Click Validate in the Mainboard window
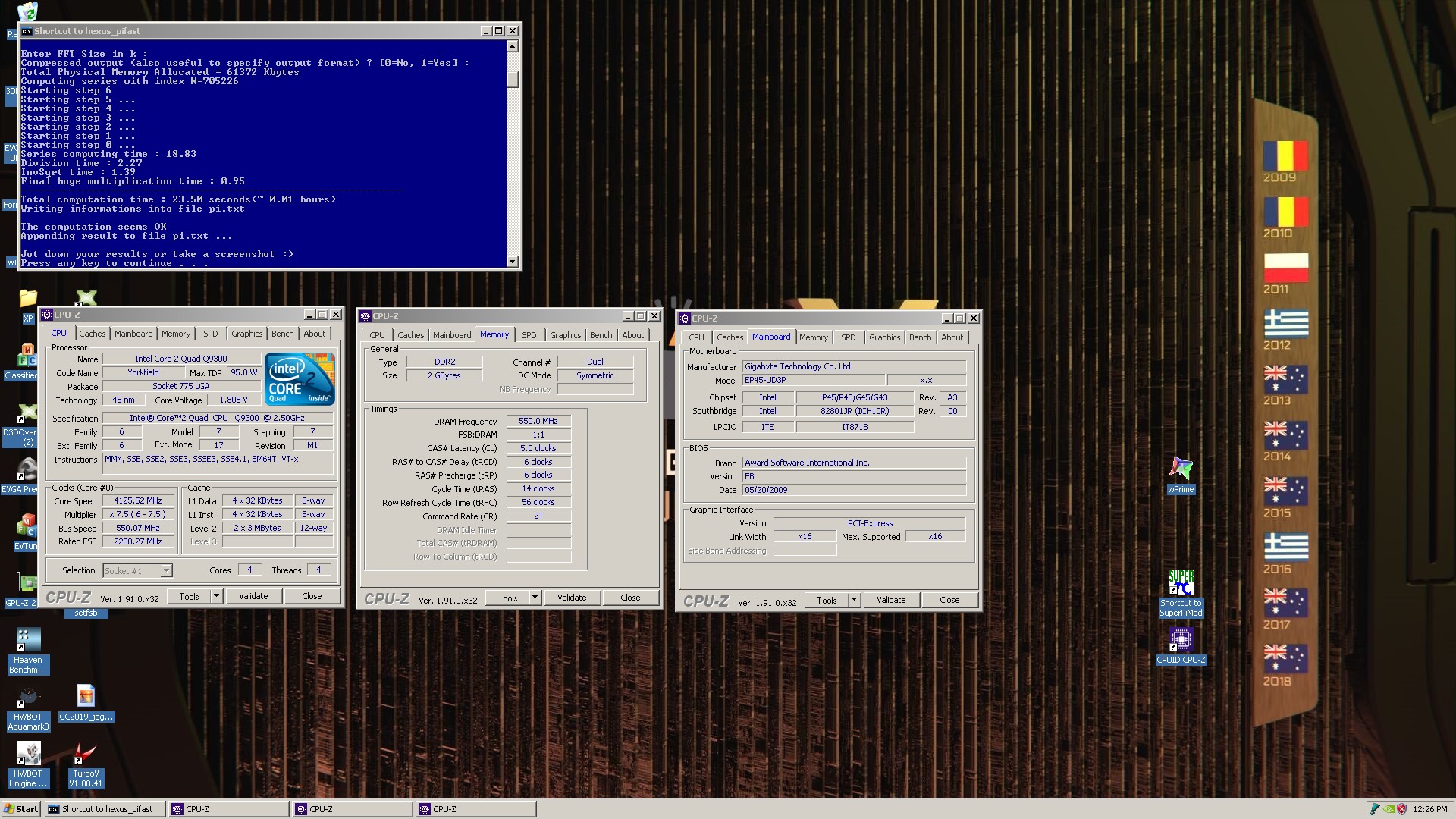Screen dimensions: 1456x819 (x=891, y=600)
